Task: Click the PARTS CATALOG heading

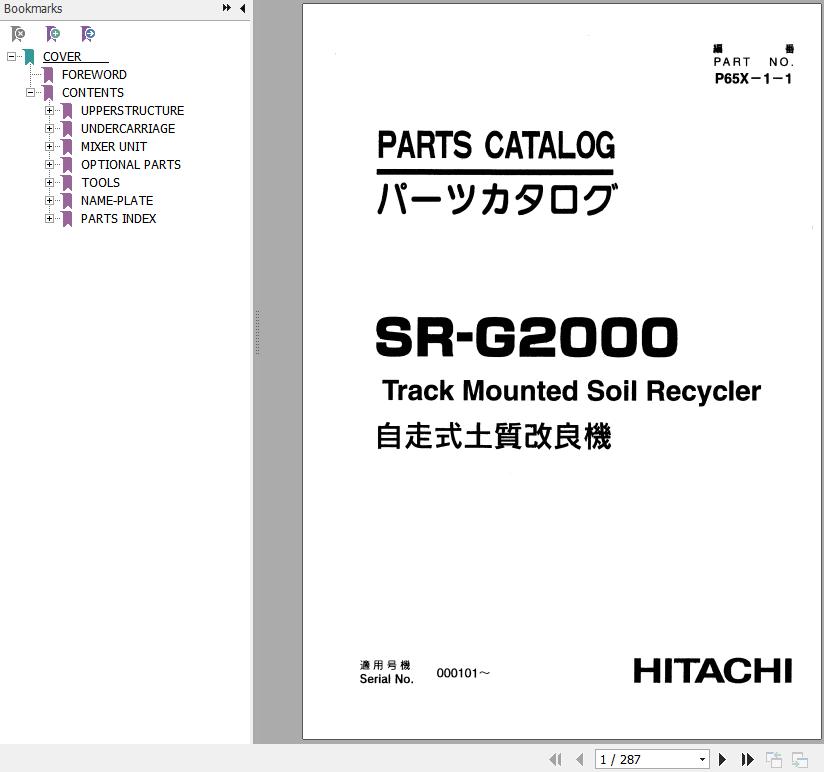Action: pos(496,145)
